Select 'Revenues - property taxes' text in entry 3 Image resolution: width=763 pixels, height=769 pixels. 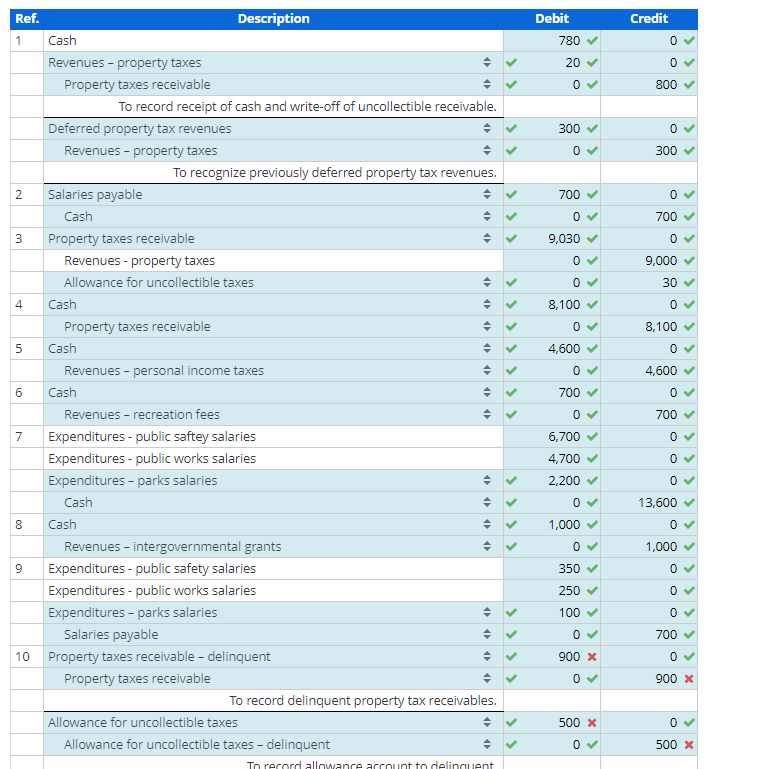tap(140, 260)
